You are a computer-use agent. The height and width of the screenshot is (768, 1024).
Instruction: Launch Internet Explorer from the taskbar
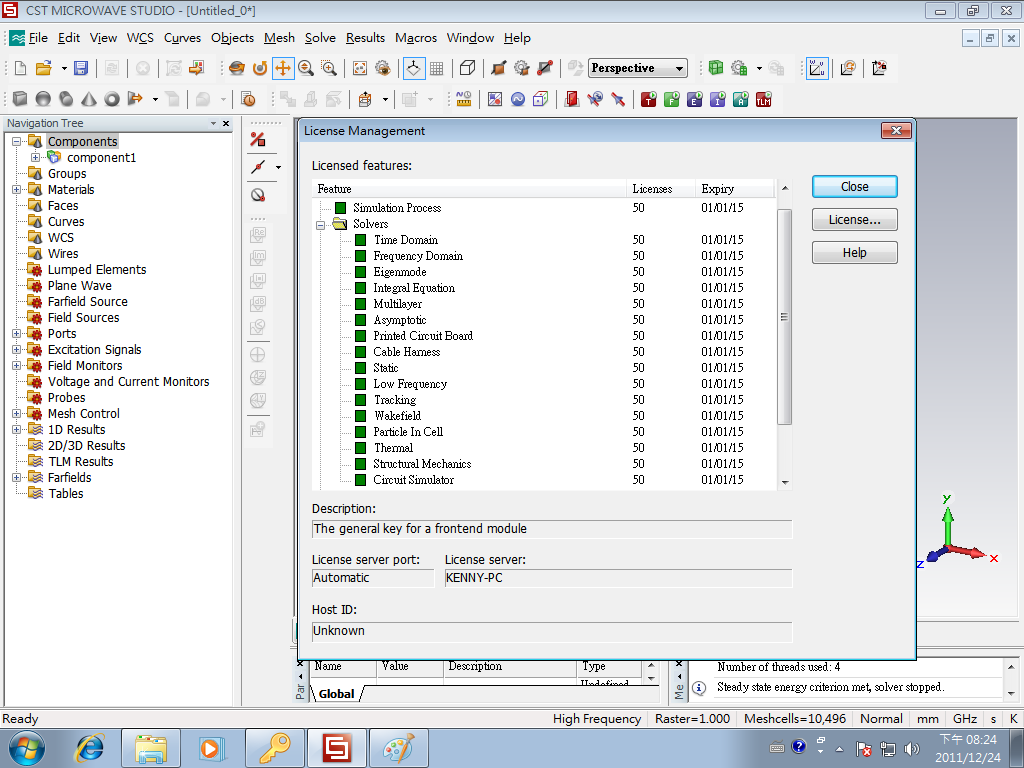[x=90, y=748]
